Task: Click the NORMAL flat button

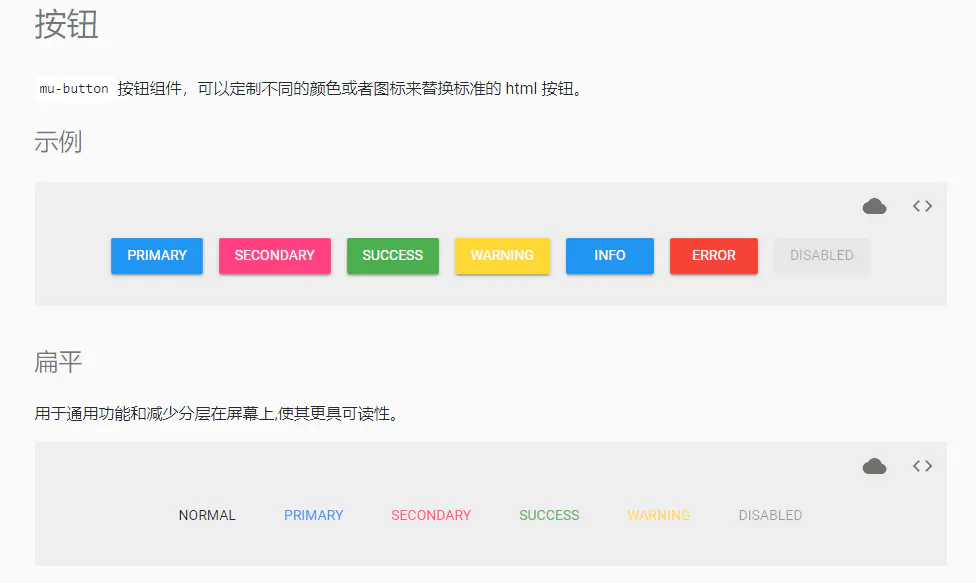Action: point(207,515)
